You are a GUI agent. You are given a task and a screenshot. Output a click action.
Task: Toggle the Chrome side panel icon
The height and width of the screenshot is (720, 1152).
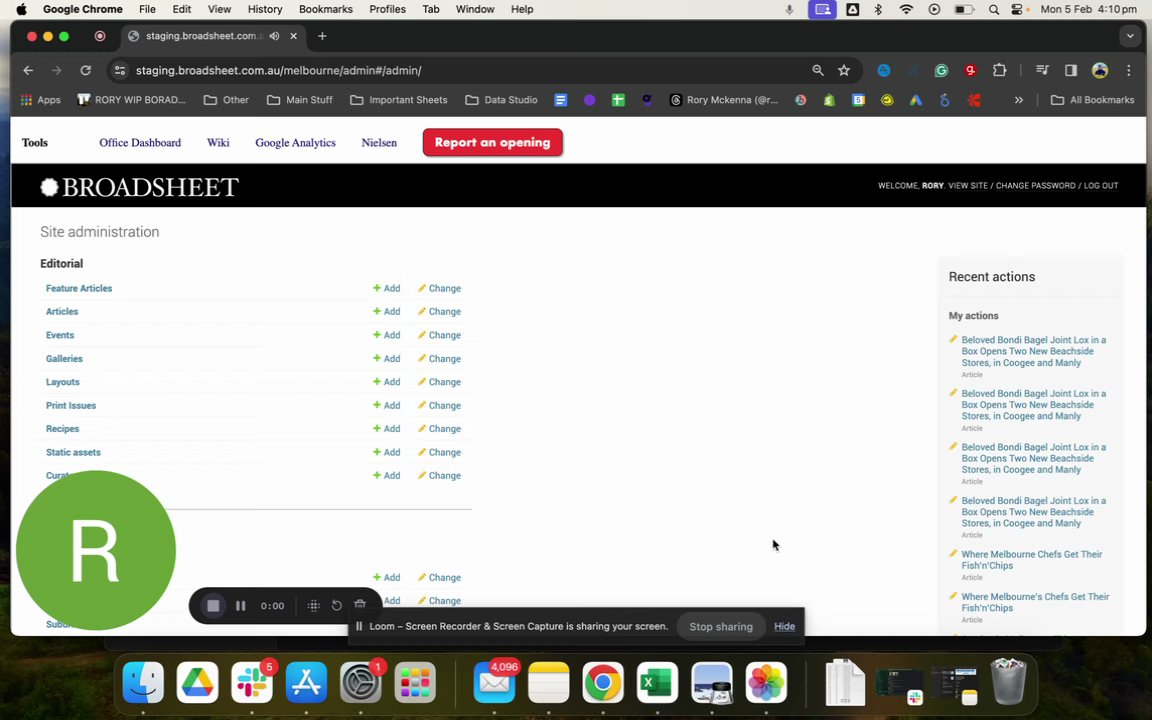[1070, 71]
